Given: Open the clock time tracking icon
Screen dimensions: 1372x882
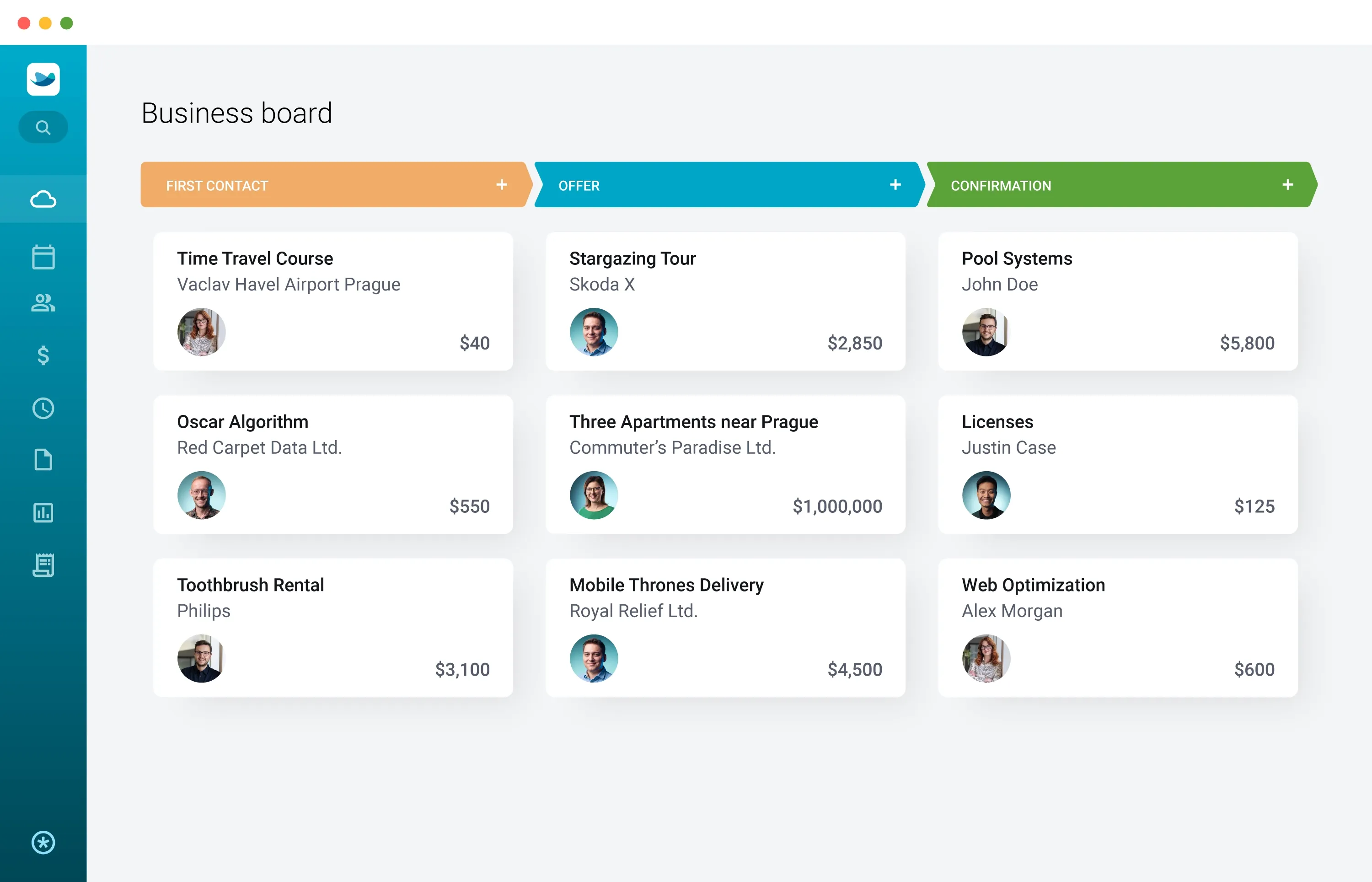Looking at the screenshot, I should tap(43, 408).
